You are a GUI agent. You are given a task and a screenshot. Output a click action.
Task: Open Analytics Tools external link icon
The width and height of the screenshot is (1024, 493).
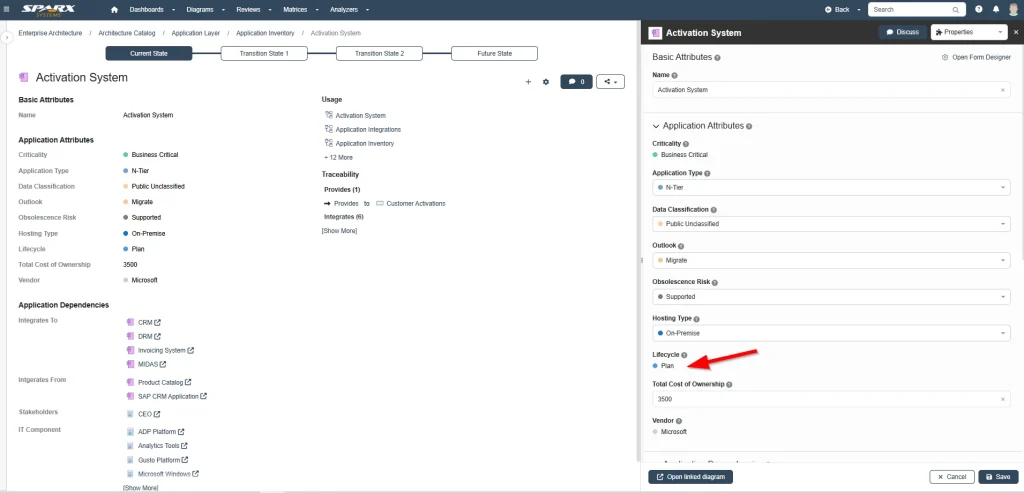click(x=185, y=445)
